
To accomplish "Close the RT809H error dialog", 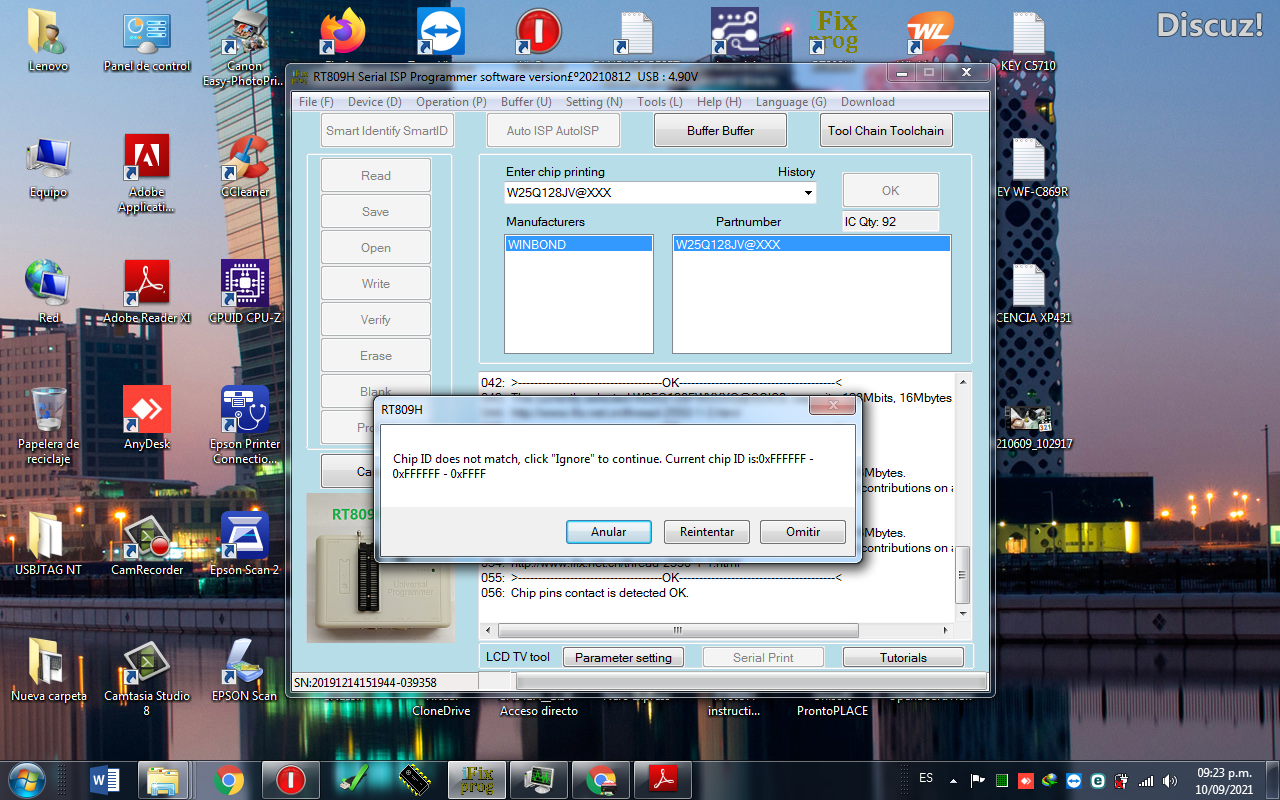I will coord(831,406).
